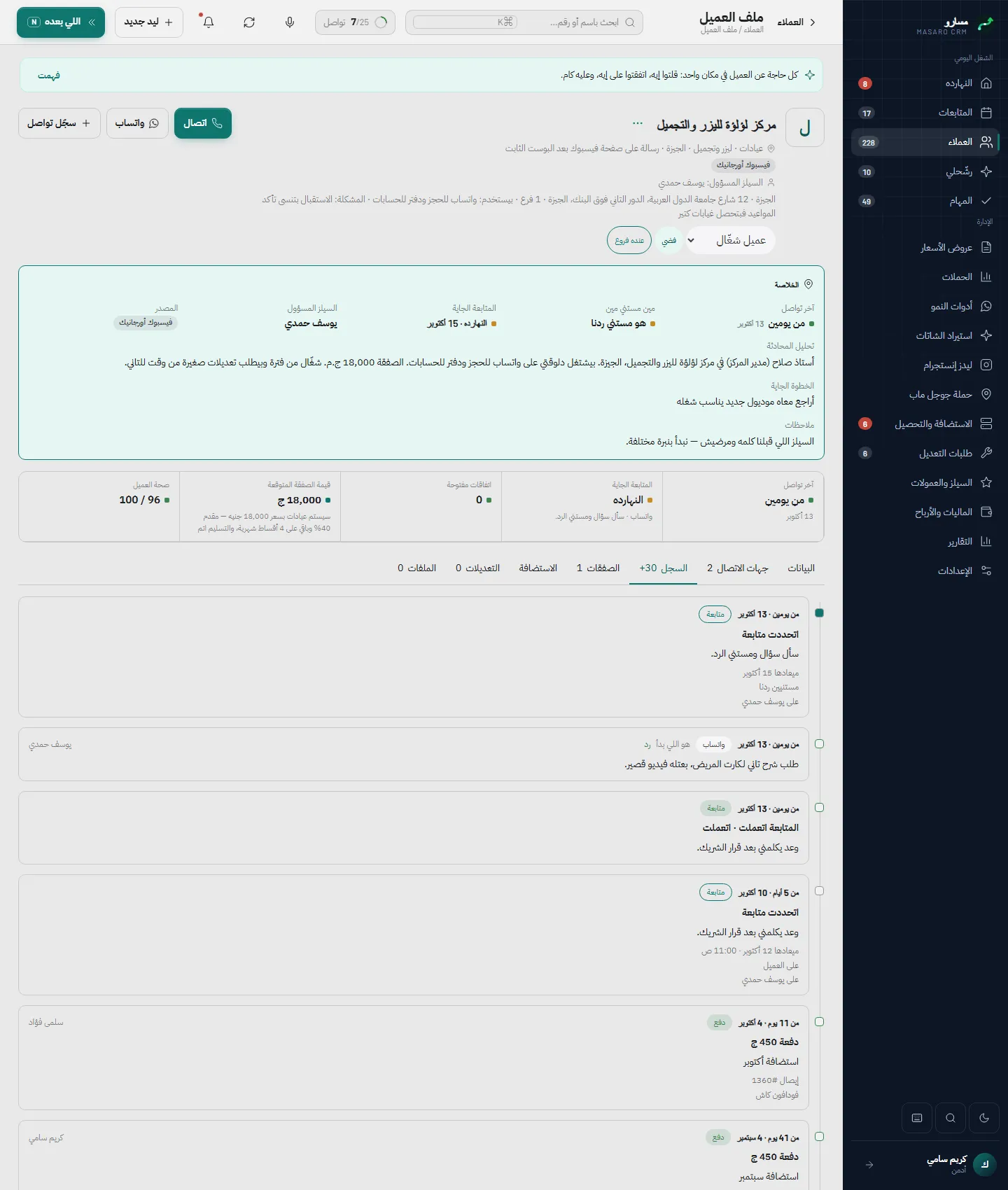Click the اتصال call button
The width and height of the screenshot is (1008, 1190).
(x=203, y=123)
